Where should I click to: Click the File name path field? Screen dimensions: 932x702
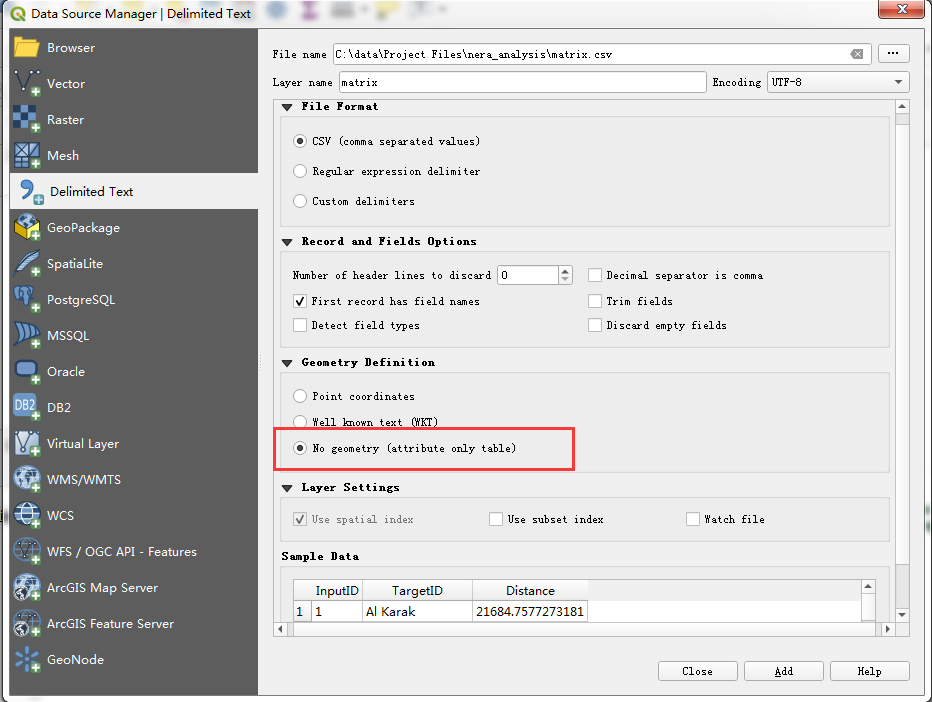[x=602, y=54]
